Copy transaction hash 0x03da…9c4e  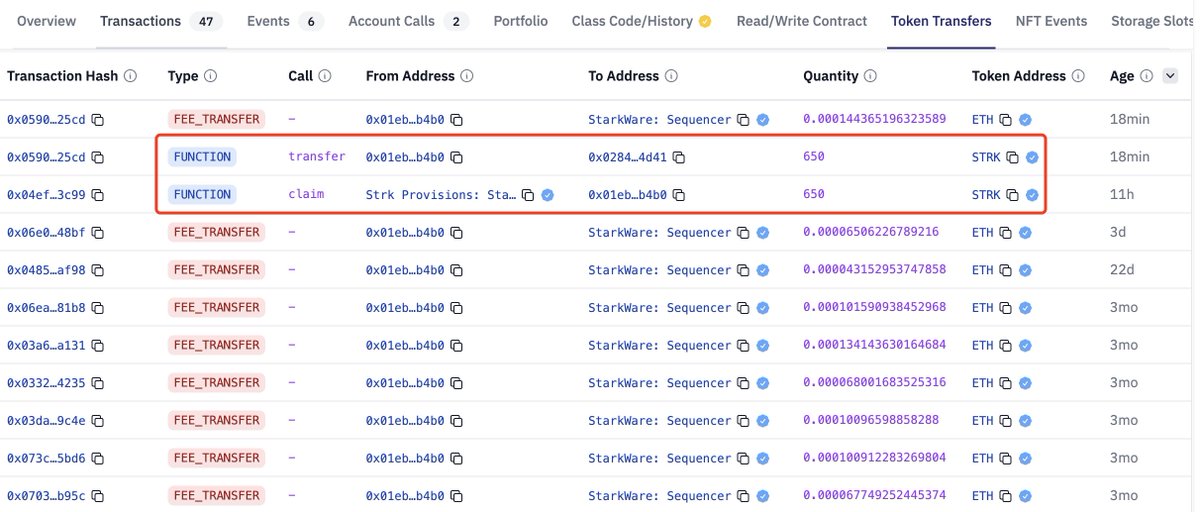(x=98, y=421)
